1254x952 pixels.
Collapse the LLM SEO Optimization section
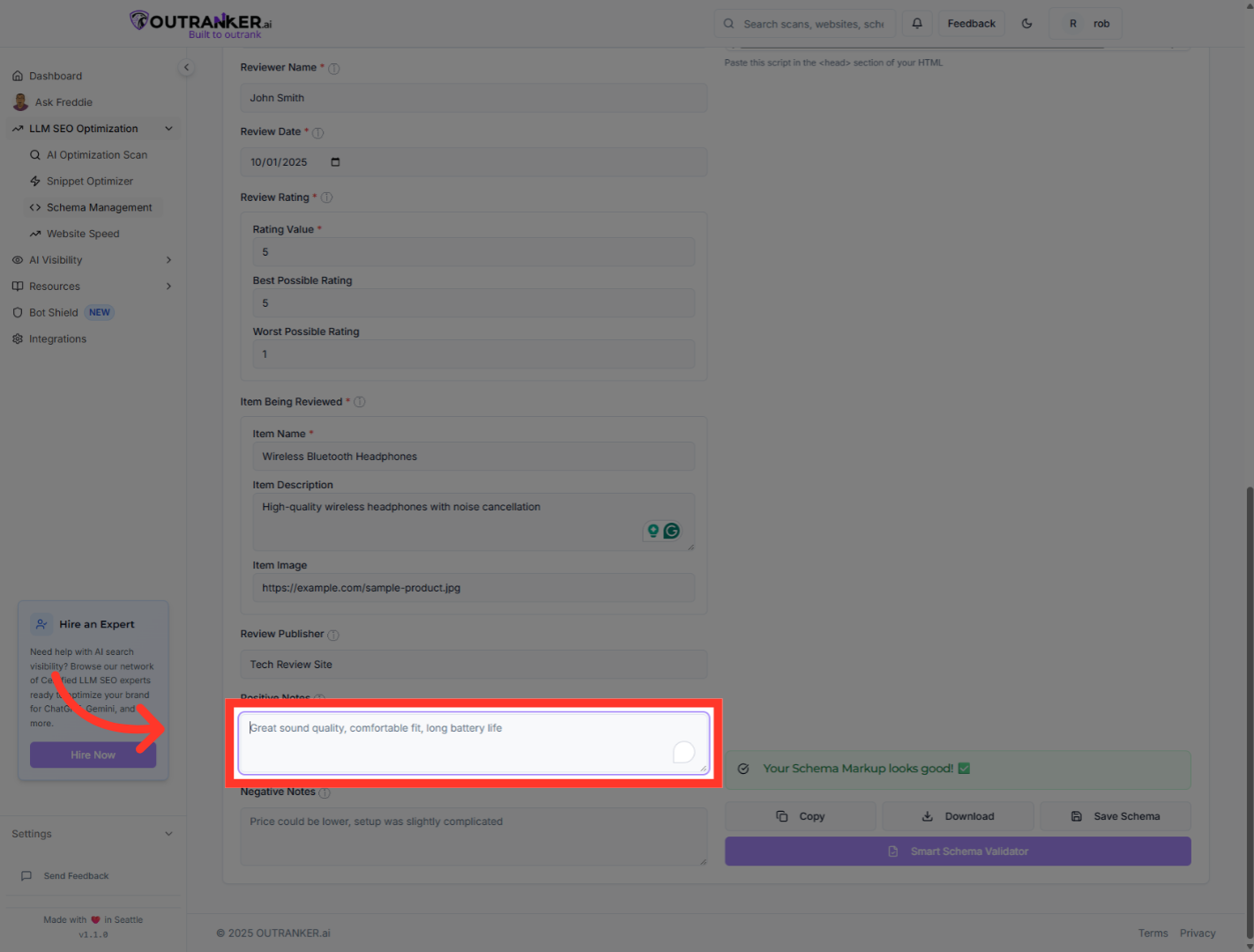92,129
